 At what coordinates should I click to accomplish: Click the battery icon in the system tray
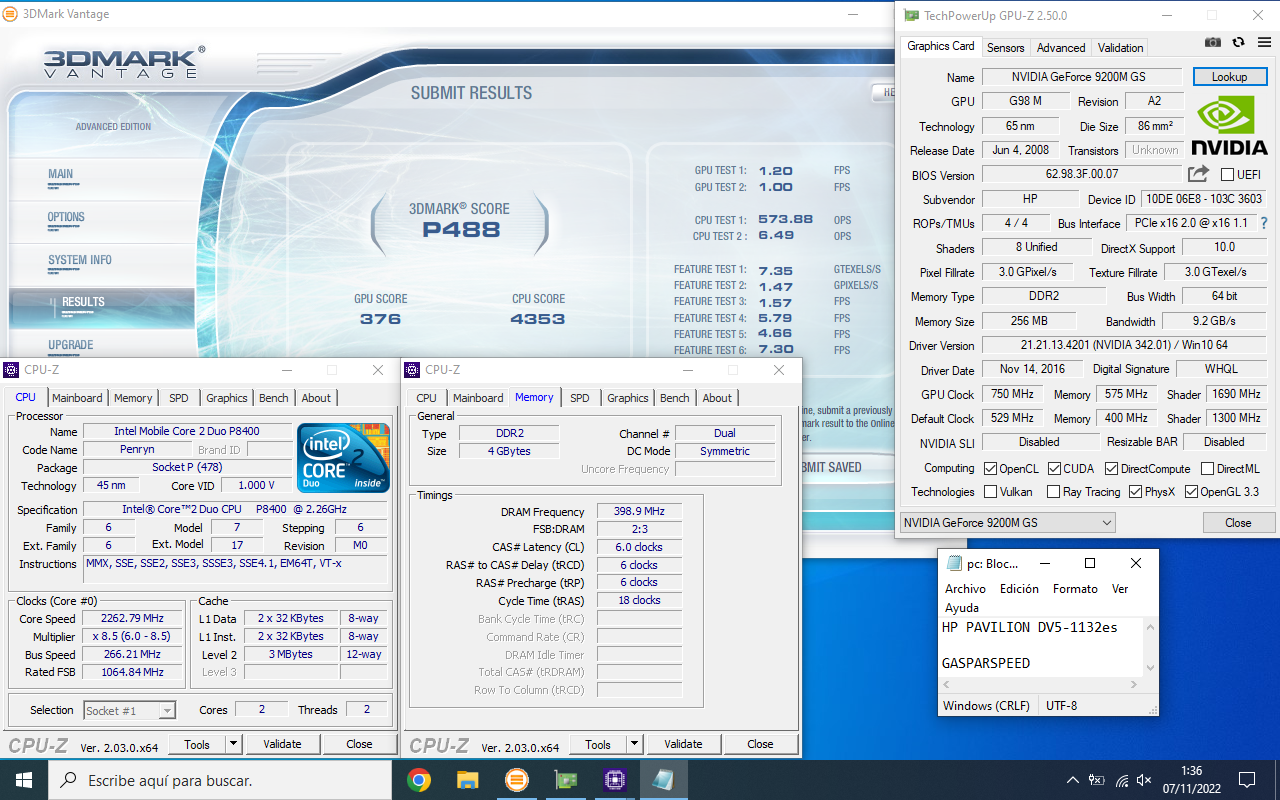[x=1097, y=780]
